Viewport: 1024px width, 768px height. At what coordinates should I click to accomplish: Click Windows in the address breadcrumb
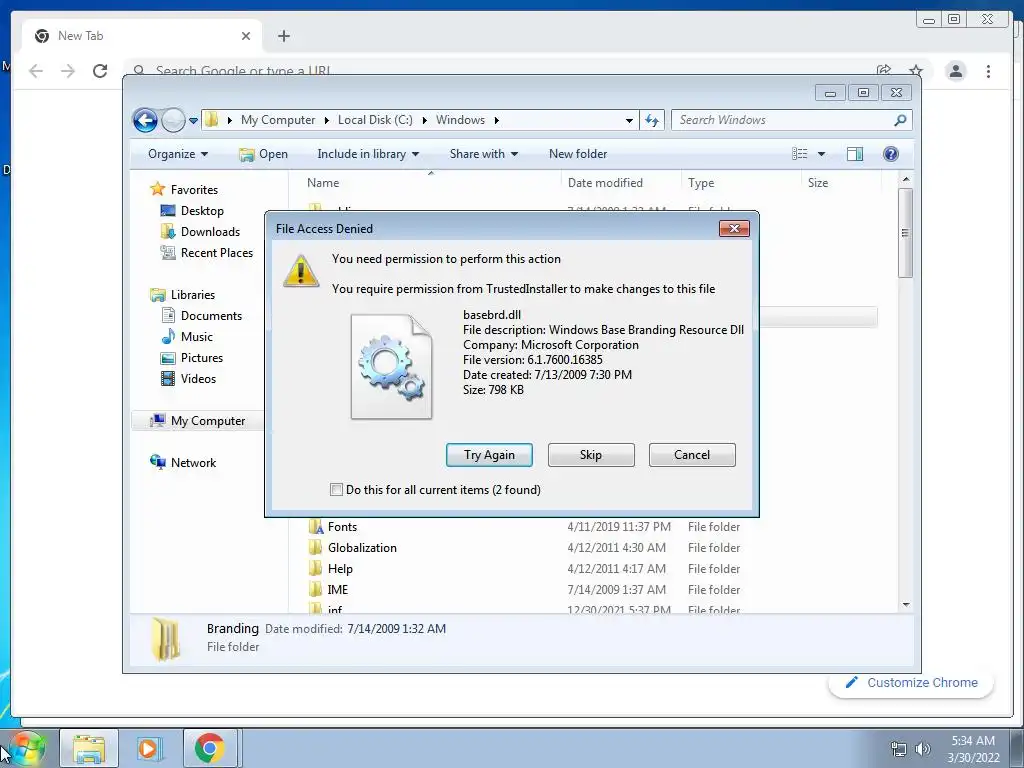460,120
